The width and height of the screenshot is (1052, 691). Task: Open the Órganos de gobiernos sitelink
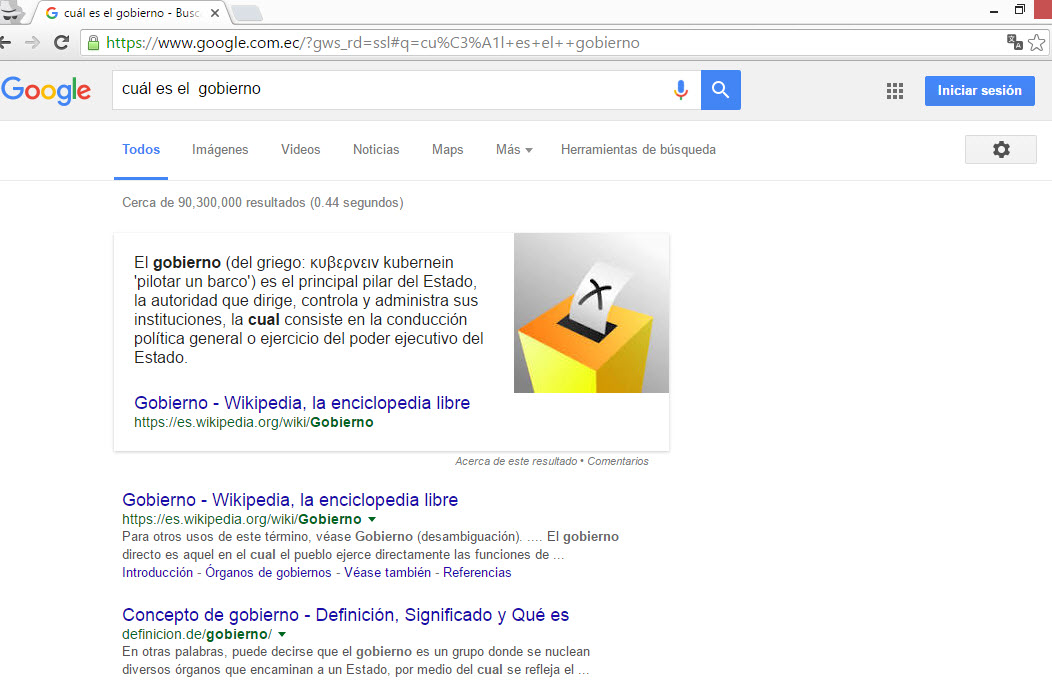[x=268, y=572]
